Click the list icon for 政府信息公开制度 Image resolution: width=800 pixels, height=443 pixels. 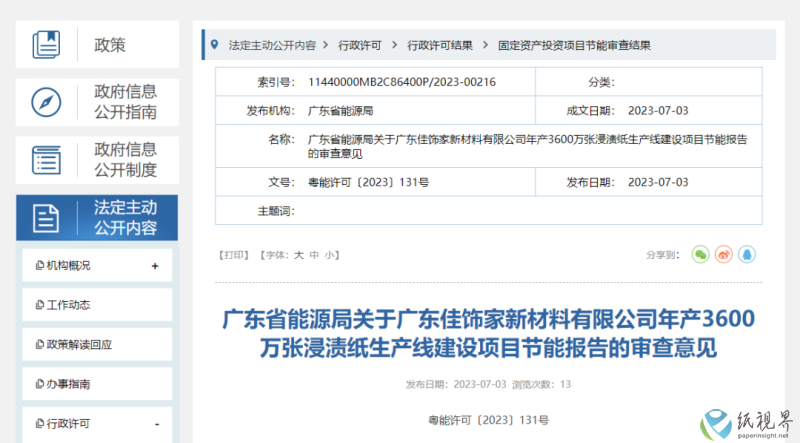click(46, 160)
